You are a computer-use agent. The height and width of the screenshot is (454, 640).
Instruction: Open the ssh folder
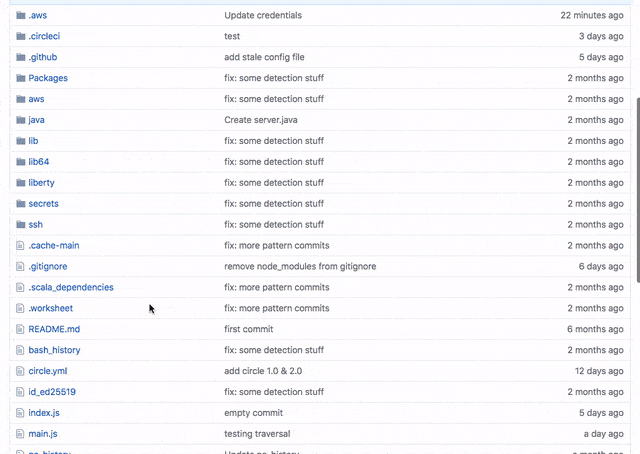click(x=36, y=225)
